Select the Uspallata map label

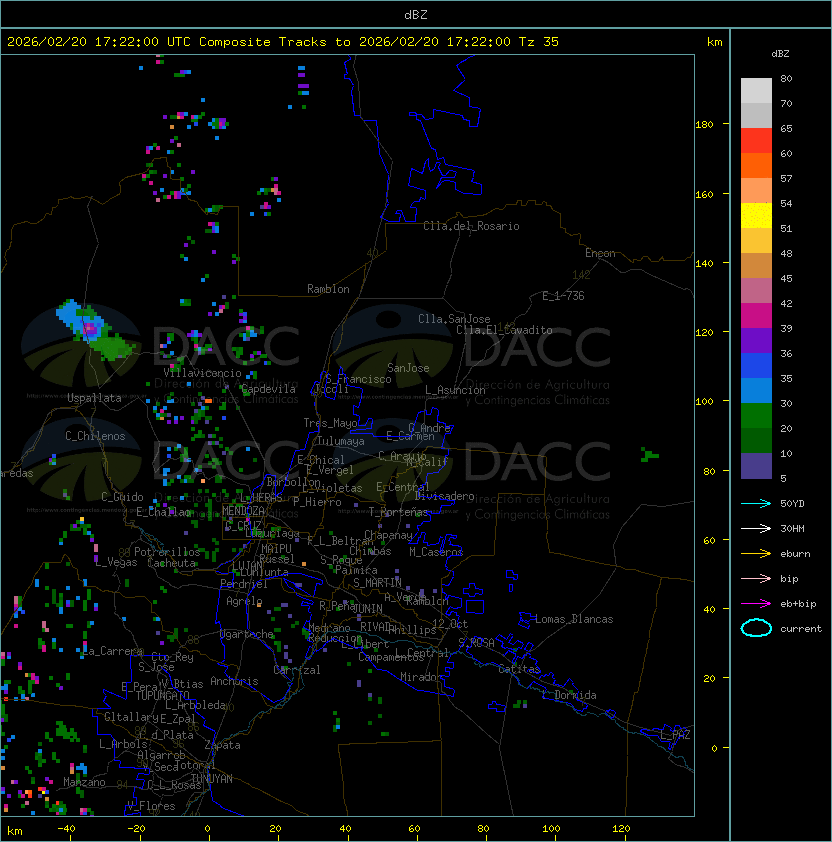[x=94, y=398]
